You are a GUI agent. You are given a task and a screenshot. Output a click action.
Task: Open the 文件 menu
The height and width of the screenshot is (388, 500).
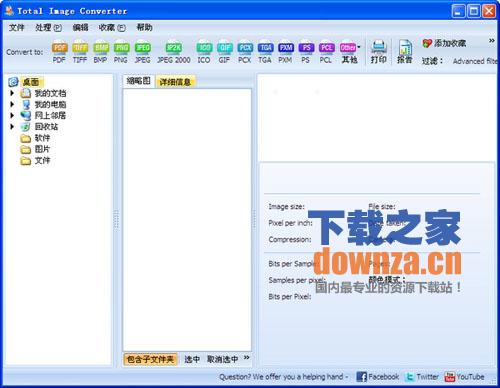(x=17, y=27)
